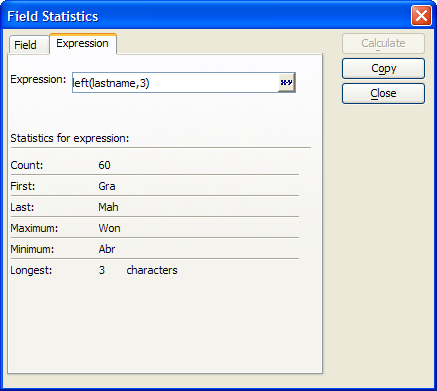The image size is (437, 391).
Task: Click the Last value Mah
Action: click(x=108, y=207)
